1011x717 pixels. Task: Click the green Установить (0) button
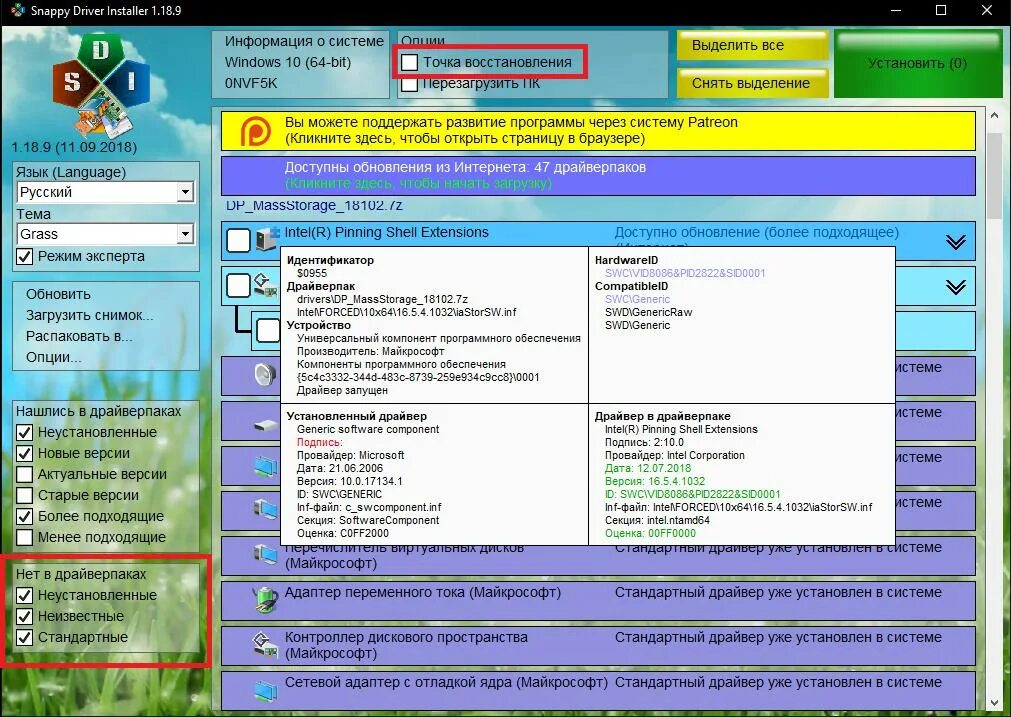(x=918, y=63)
